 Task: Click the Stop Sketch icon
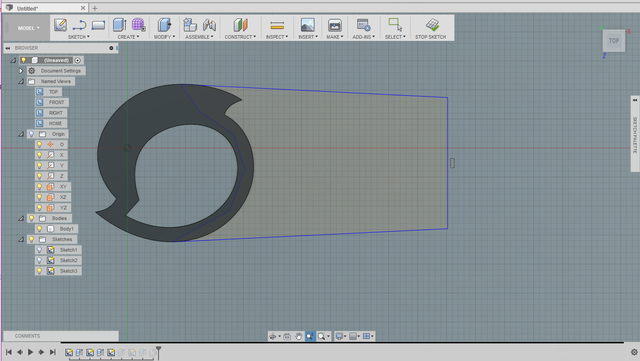tap(432, 25)
